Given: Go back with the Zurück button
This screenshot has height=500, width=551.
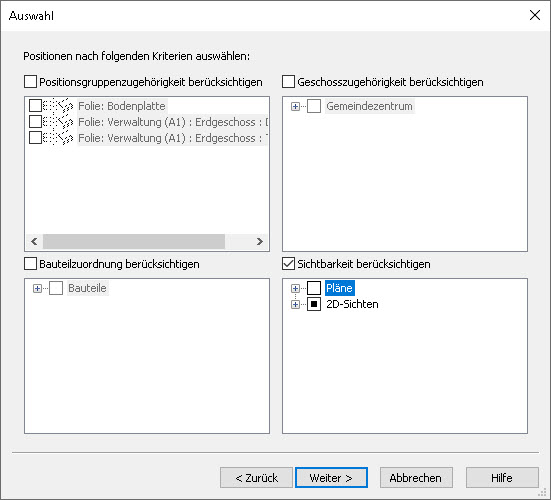Looking at the screenshot, I should pyautogui.click(x=256, y=478).
